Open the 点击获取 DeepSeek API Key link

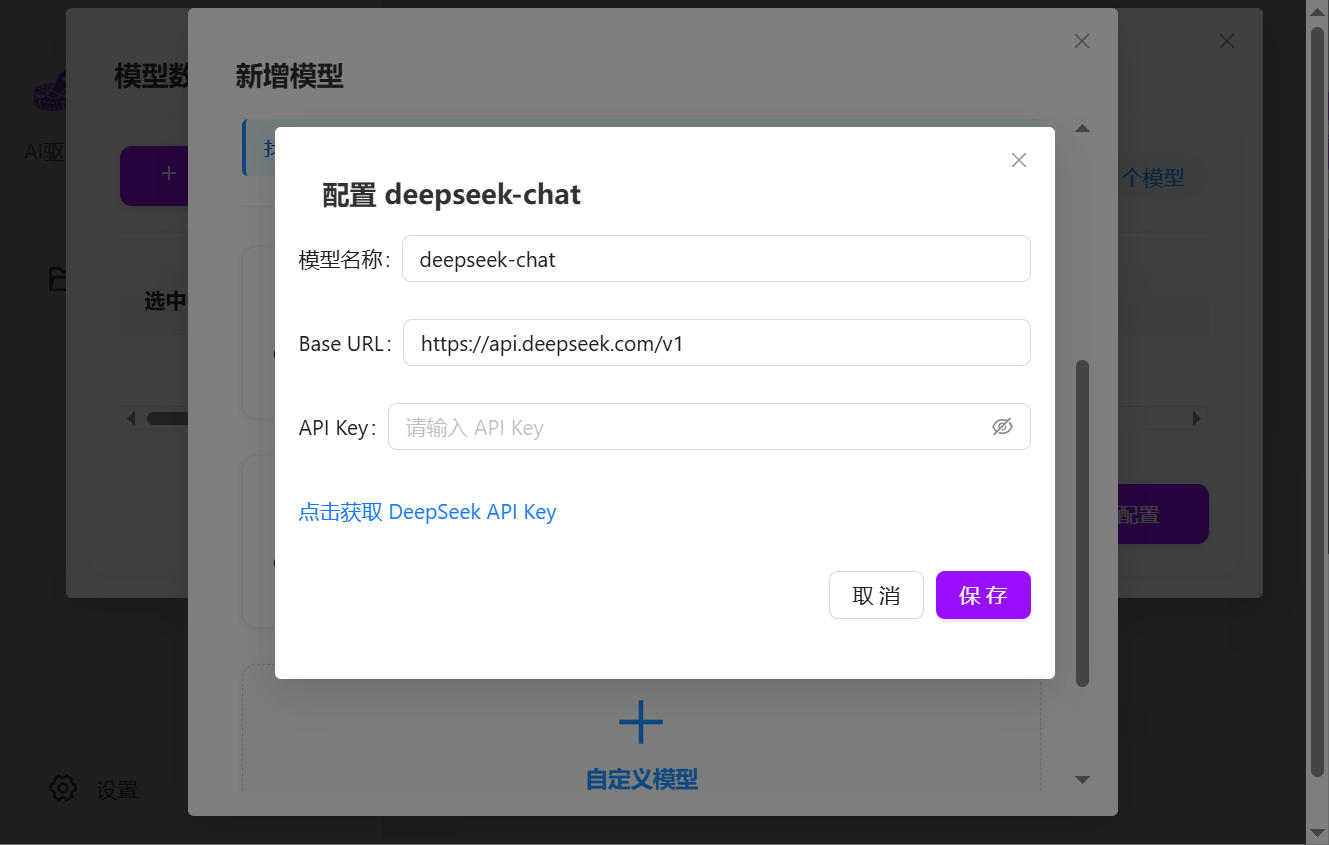point(427,512)
